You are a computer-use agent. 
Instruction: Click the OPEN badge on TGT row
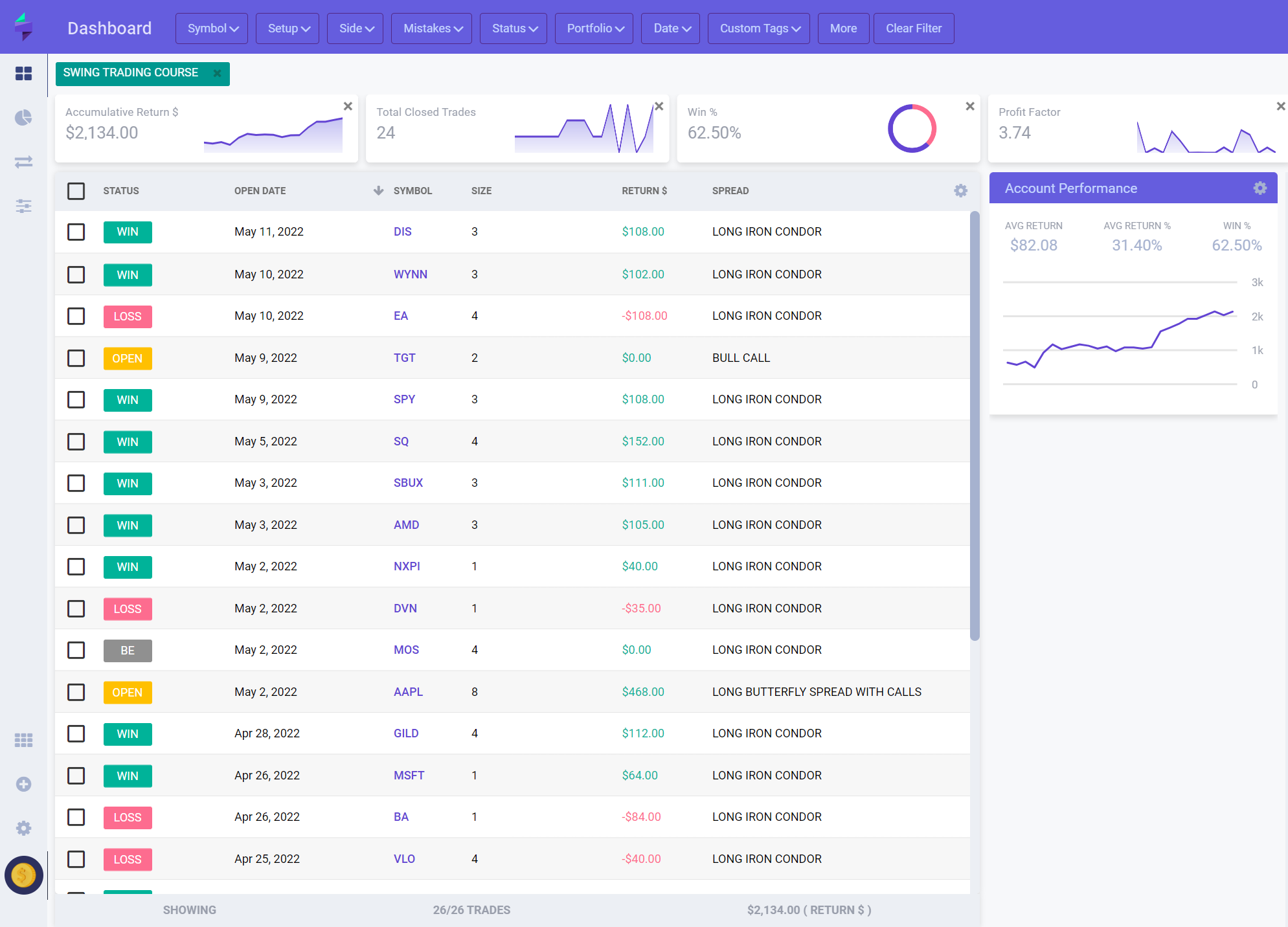tap(128, 359)
